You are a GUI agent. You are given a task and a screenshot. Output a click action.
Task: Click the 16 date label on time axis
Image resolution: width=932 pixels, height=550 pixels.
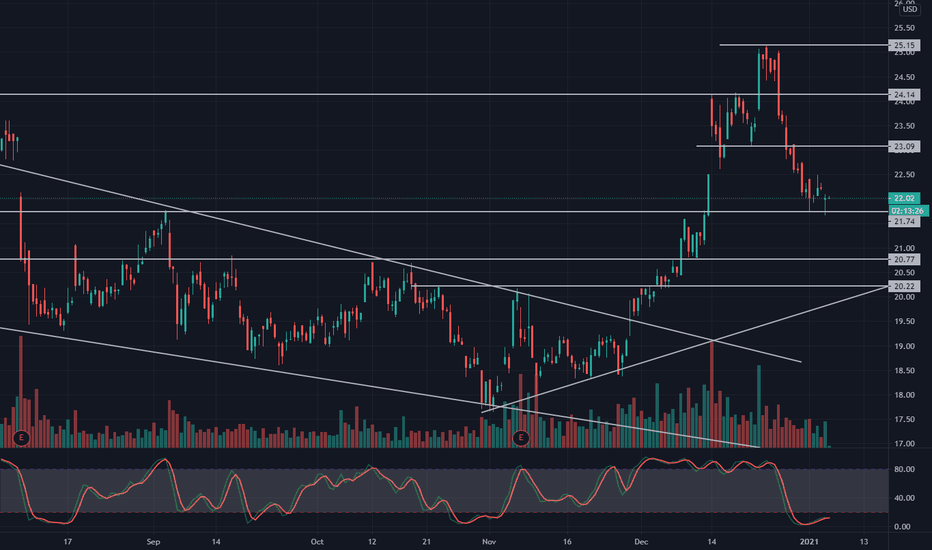pyautogui.click(x=567, y=542)
